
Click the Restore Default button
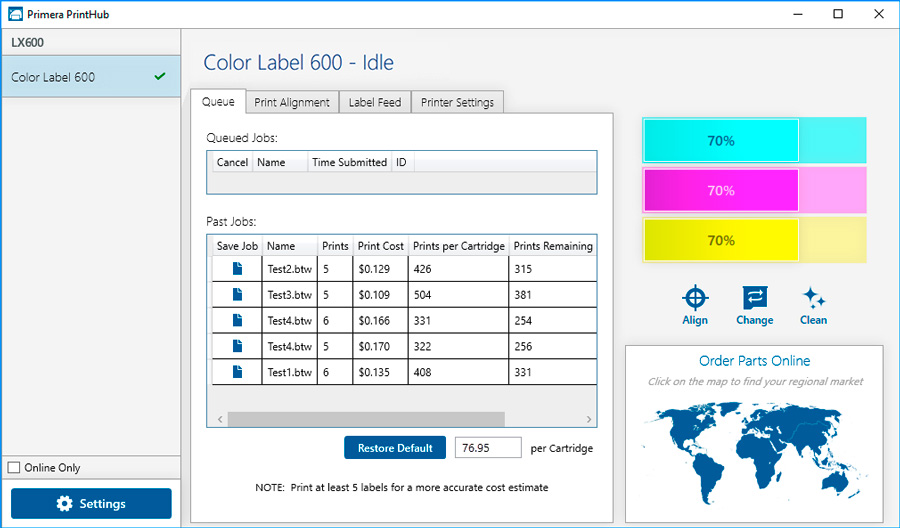395,448
